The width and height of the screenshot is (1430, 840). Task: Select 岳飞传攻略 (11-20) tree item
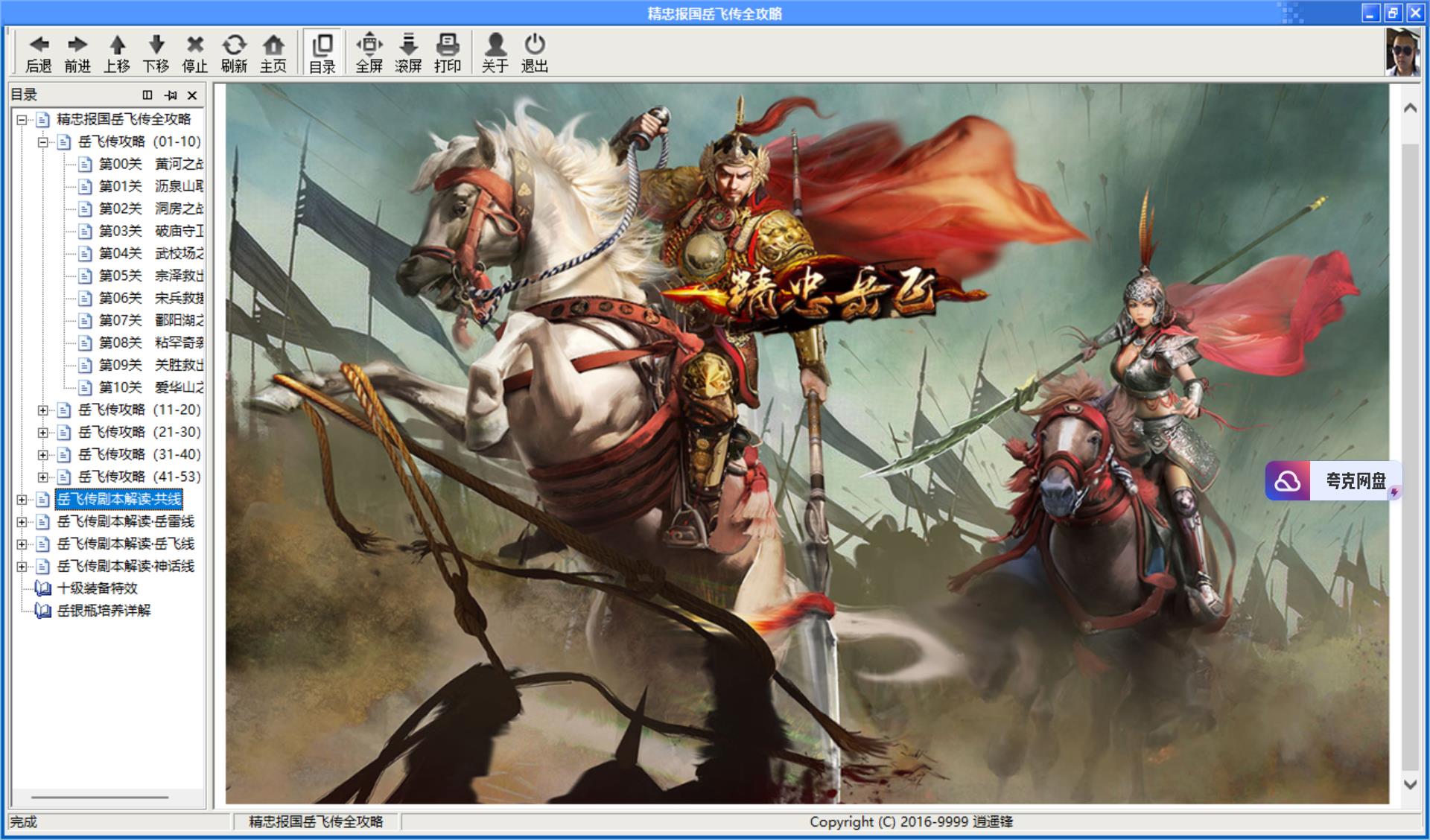[x=139, y=410]
